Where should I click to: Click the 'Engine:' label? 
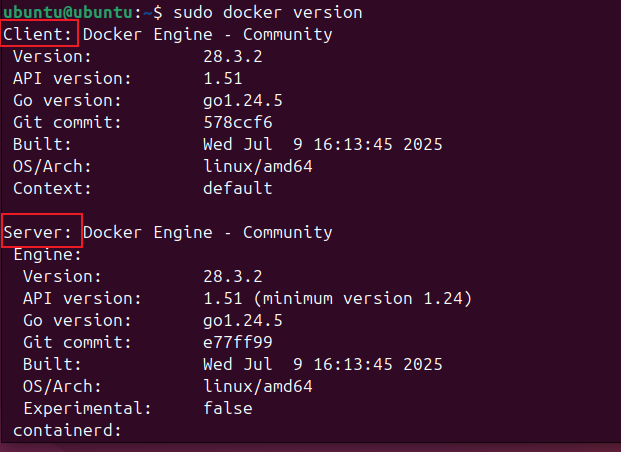48,255
